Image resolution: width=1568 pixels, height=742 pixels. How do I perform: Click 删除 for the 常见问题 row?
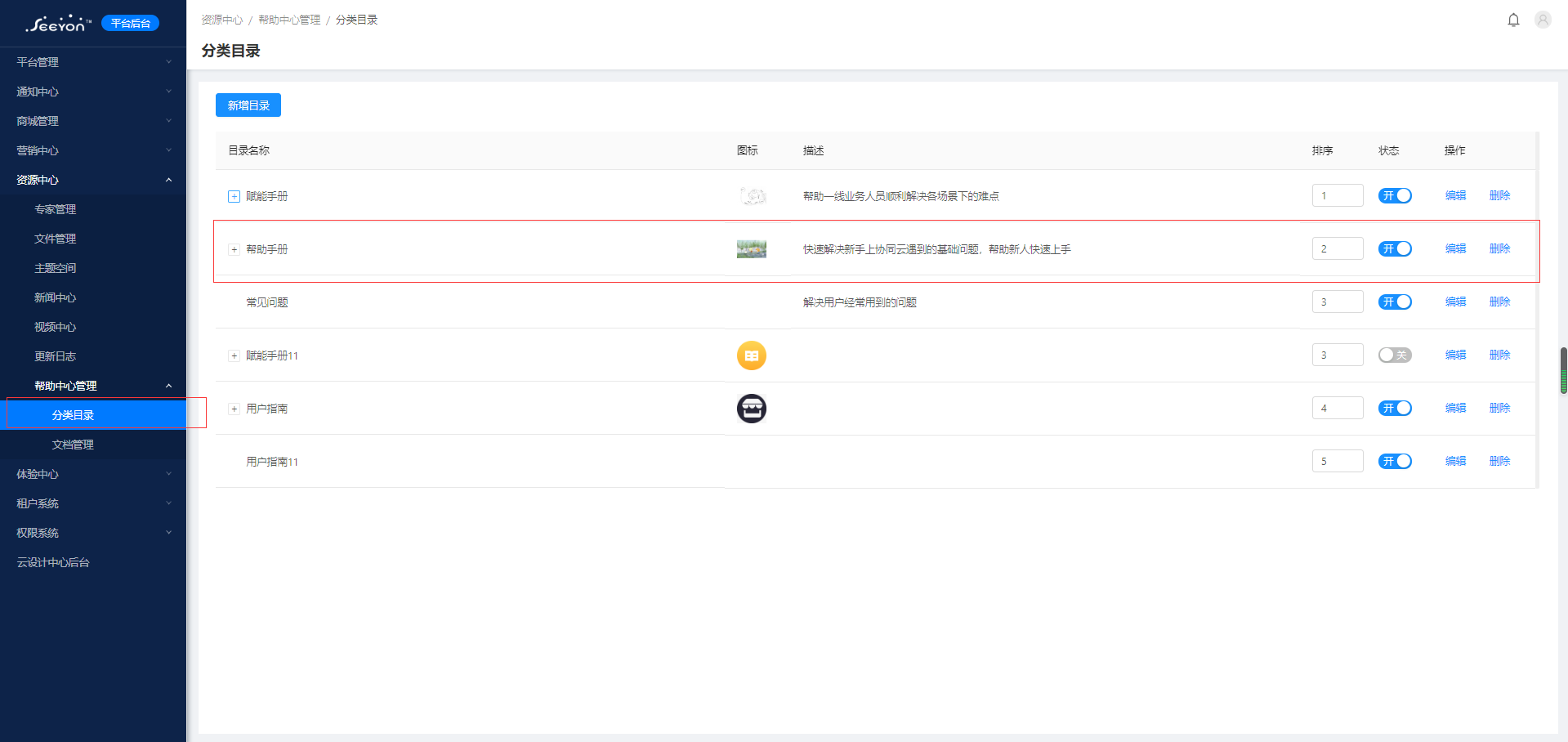tap(1499, 302)
